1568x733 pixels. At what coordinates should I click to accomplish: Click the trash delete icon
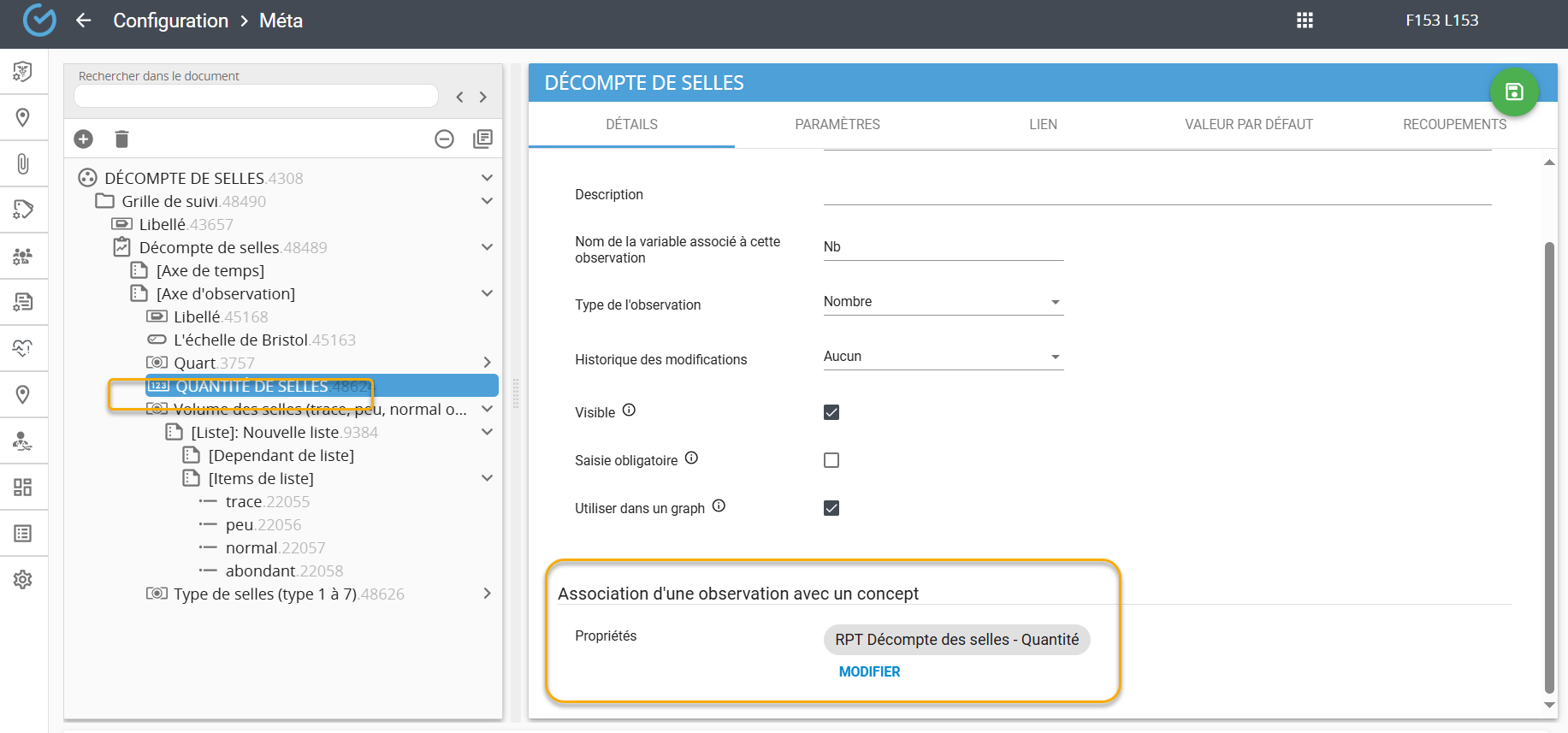click(121, 139)
